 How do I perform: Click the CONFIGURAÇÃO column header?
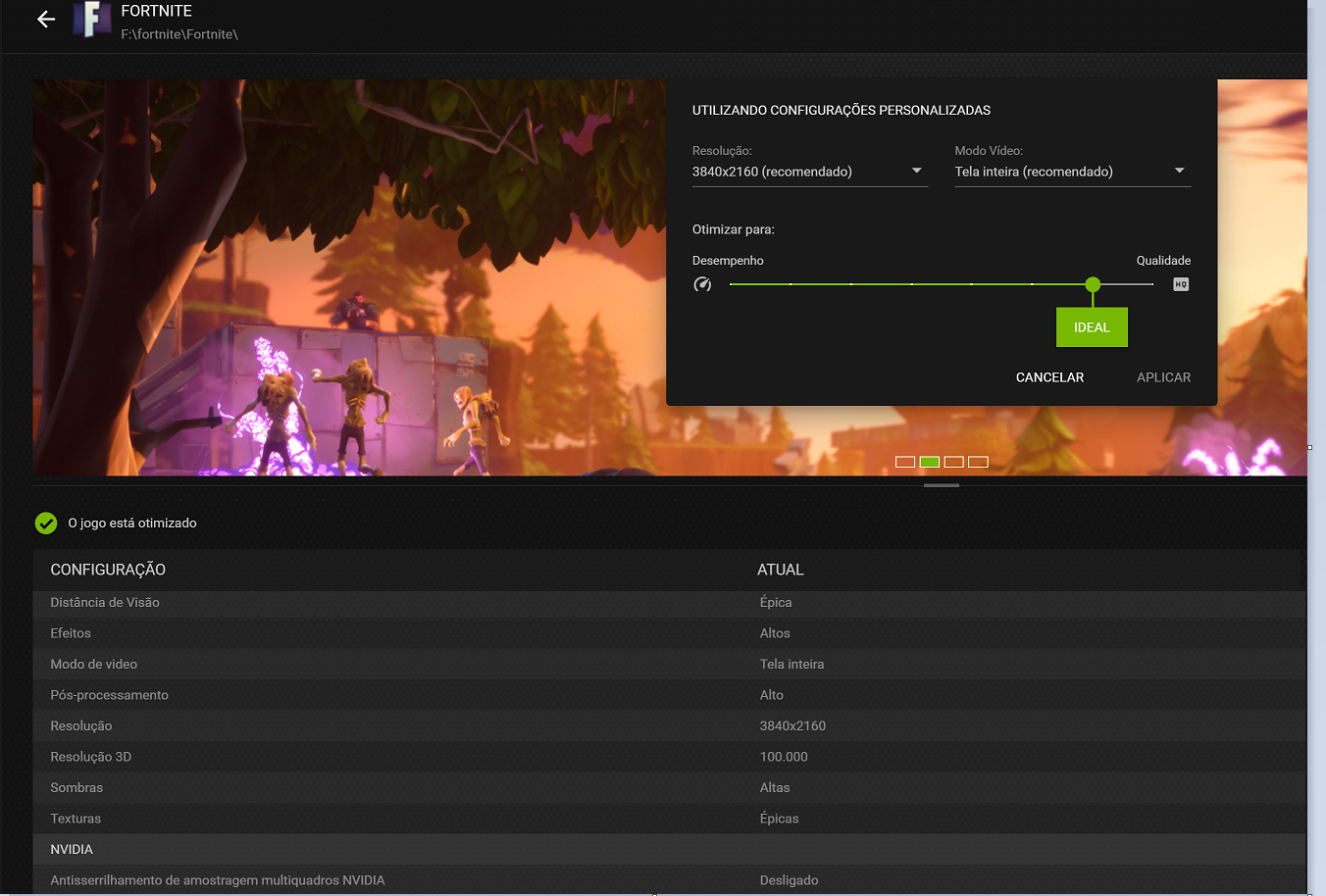[108, 570]
